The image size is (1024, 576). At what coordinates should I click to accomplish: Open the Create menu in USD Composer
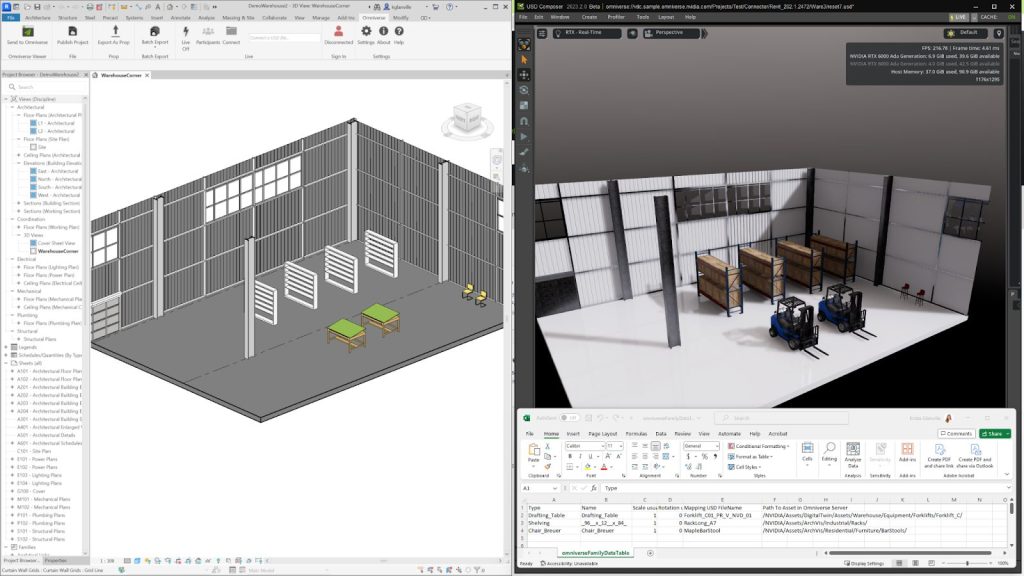click(589, 17)
